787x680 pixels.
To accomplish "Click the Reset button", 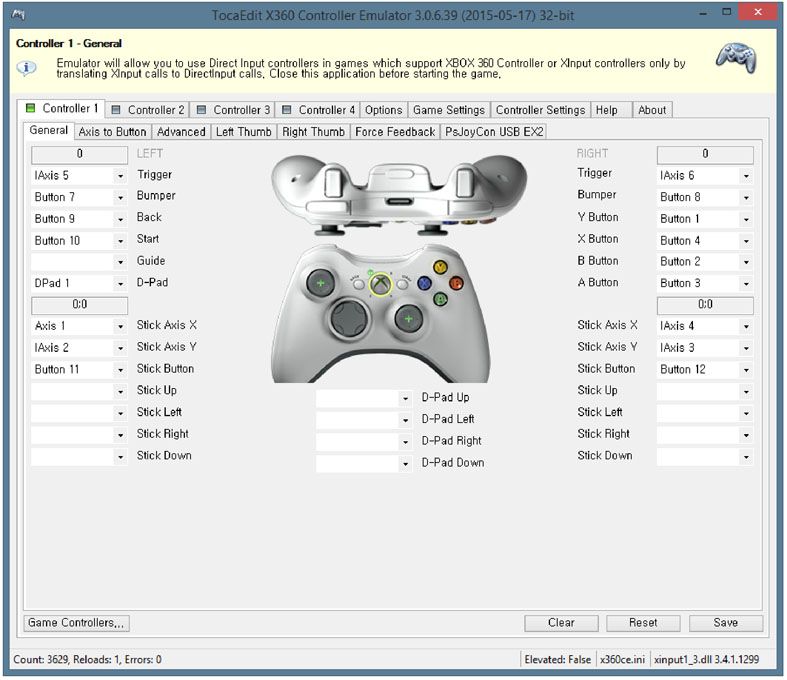I will coord(643,623).
